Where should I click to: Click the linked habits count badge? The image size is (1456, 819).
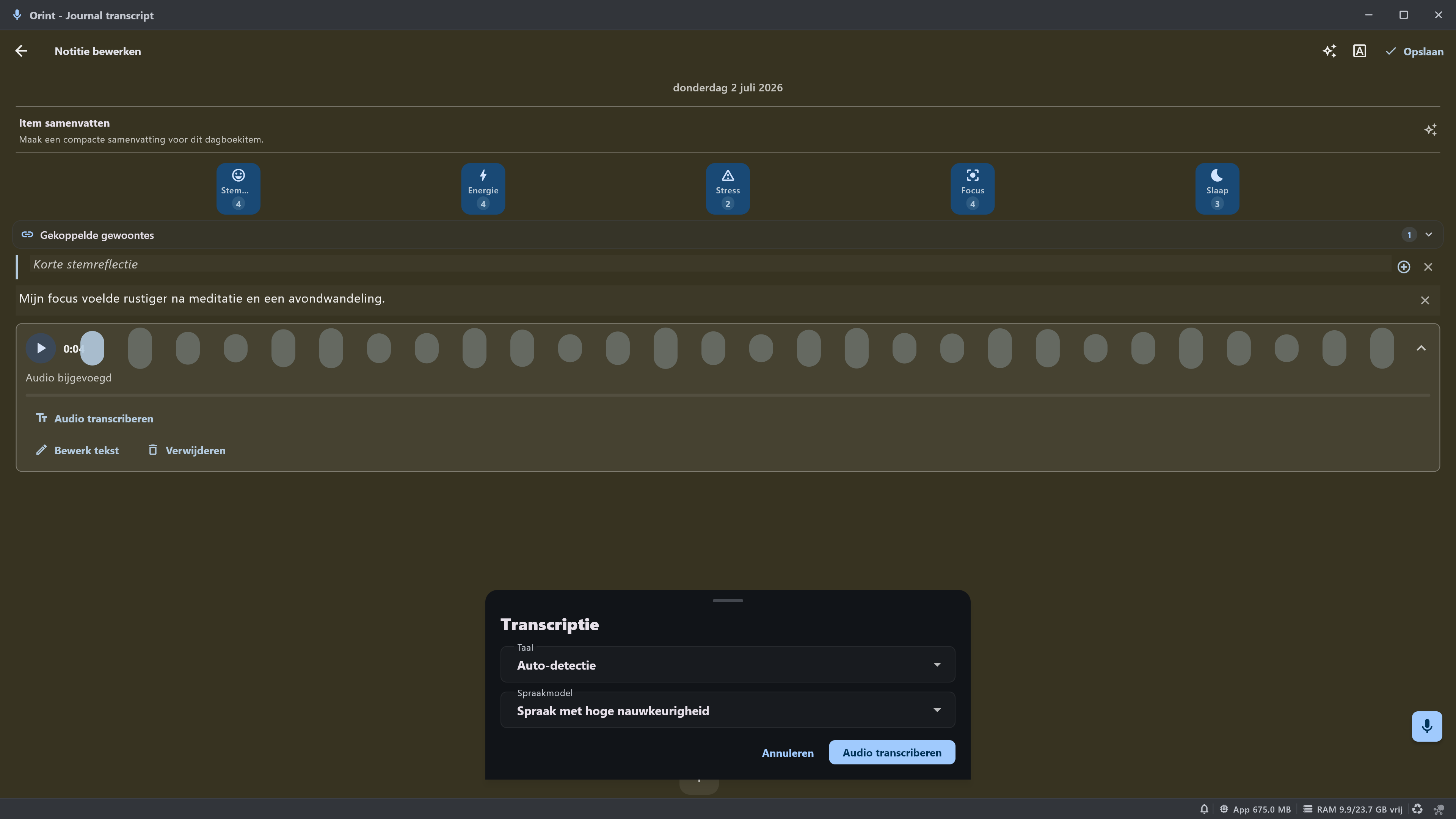tap(1409, 235)
